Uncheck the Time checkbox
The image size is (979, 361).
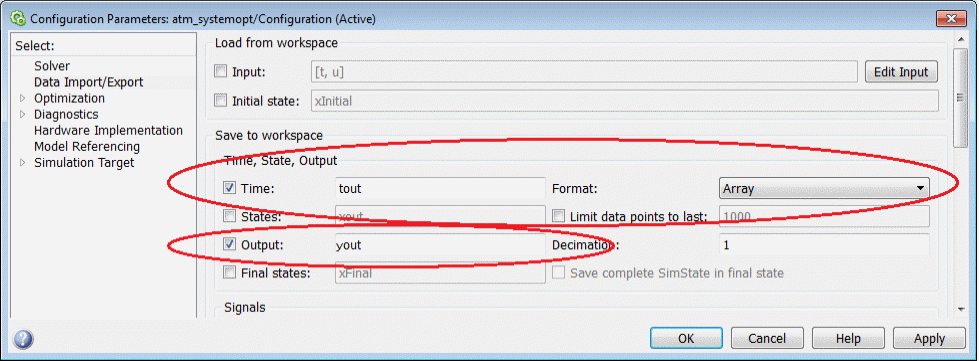pos(229,187)
